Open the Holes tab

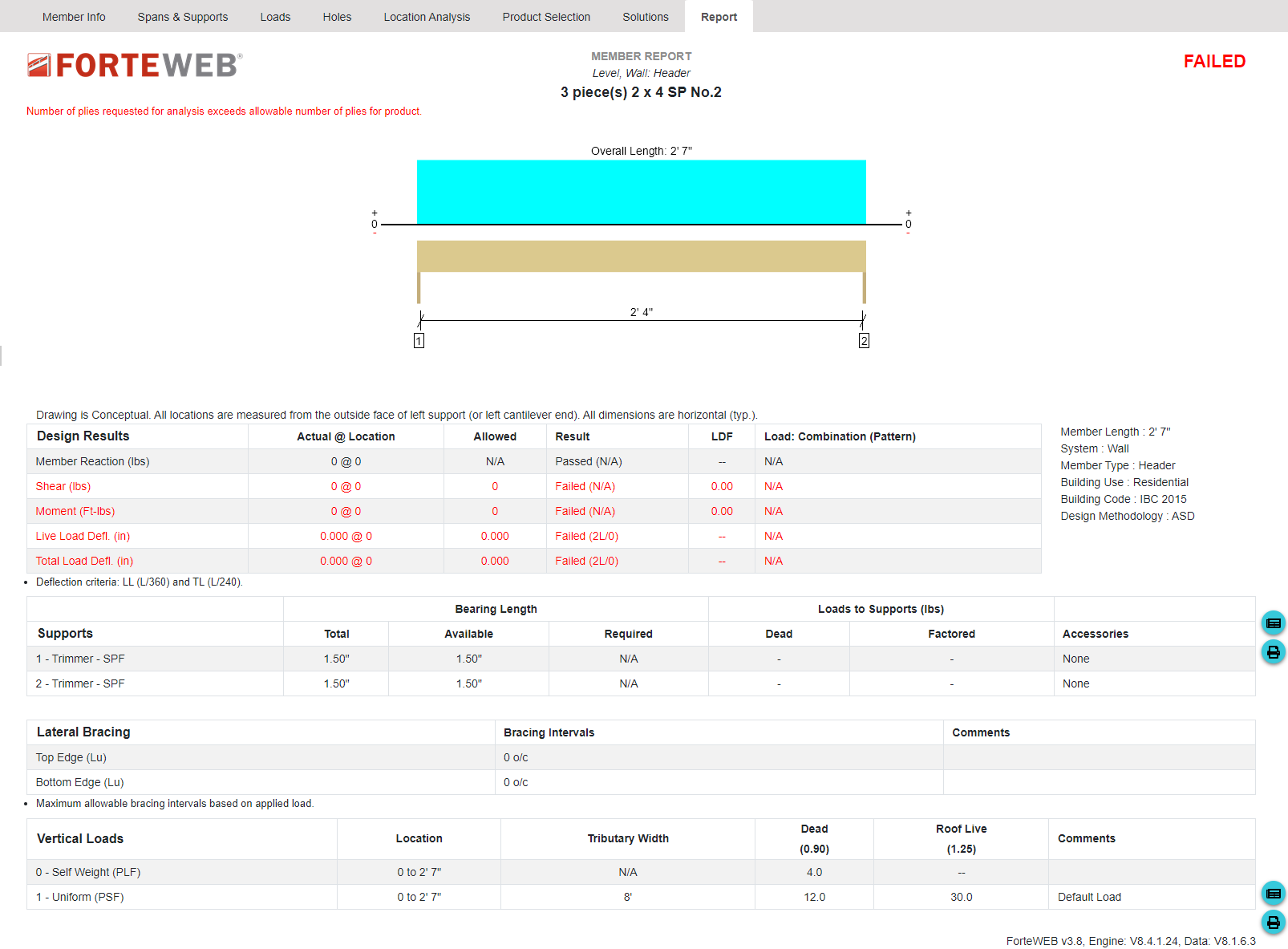[337, 17]
